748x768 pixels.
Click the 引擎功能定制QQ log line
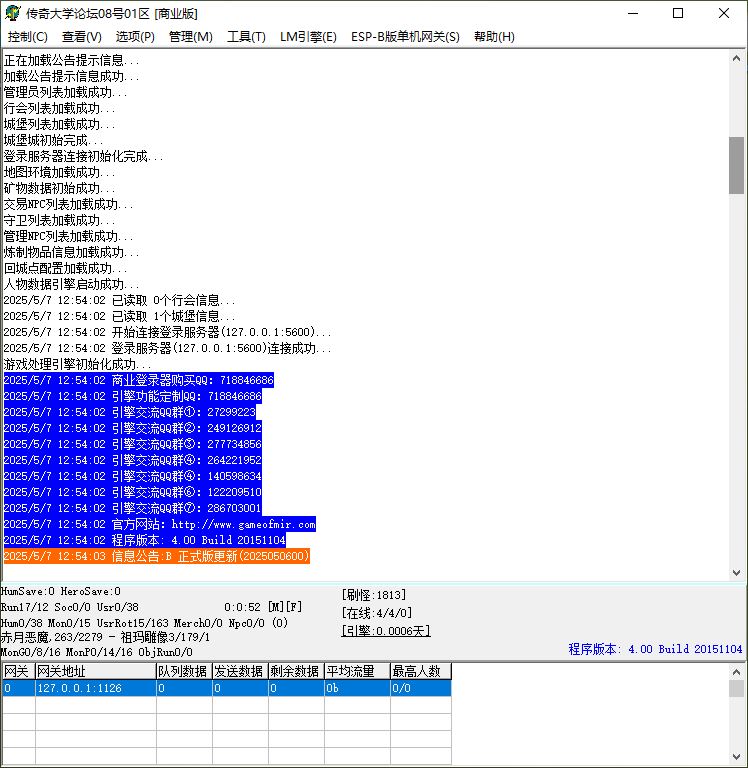pyautogui.click(x=133, y=396)
